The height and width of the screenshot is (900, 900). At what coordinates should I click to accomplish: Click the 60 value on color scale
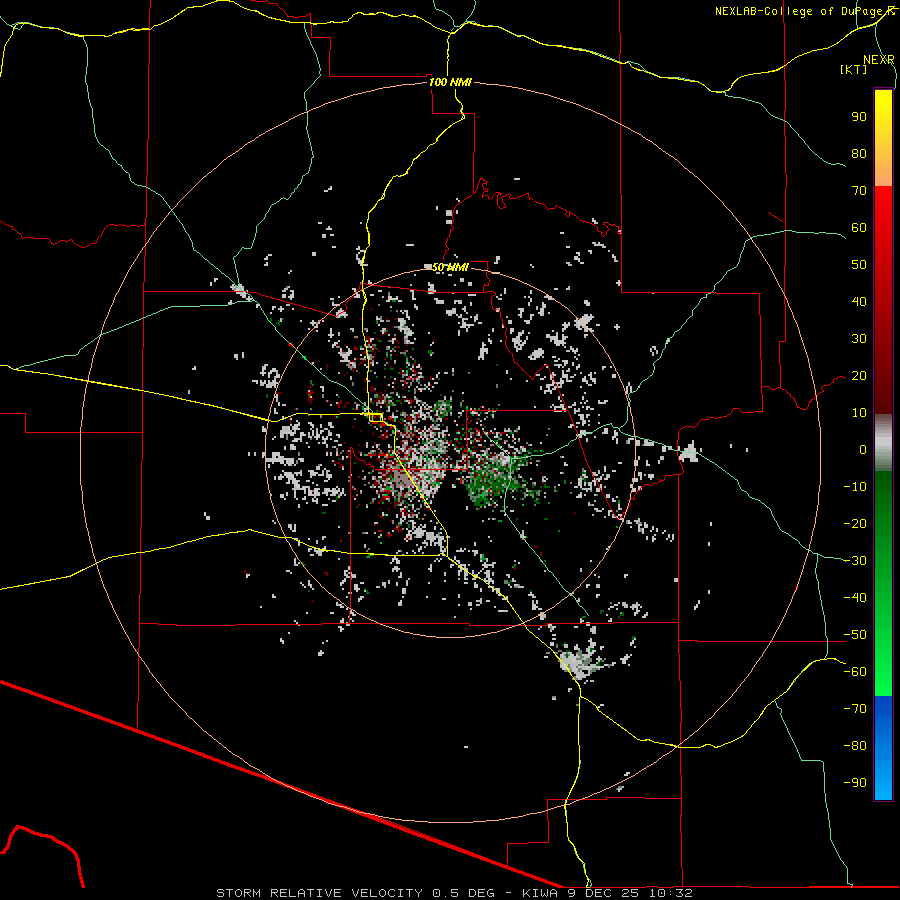tap(859, 227)
